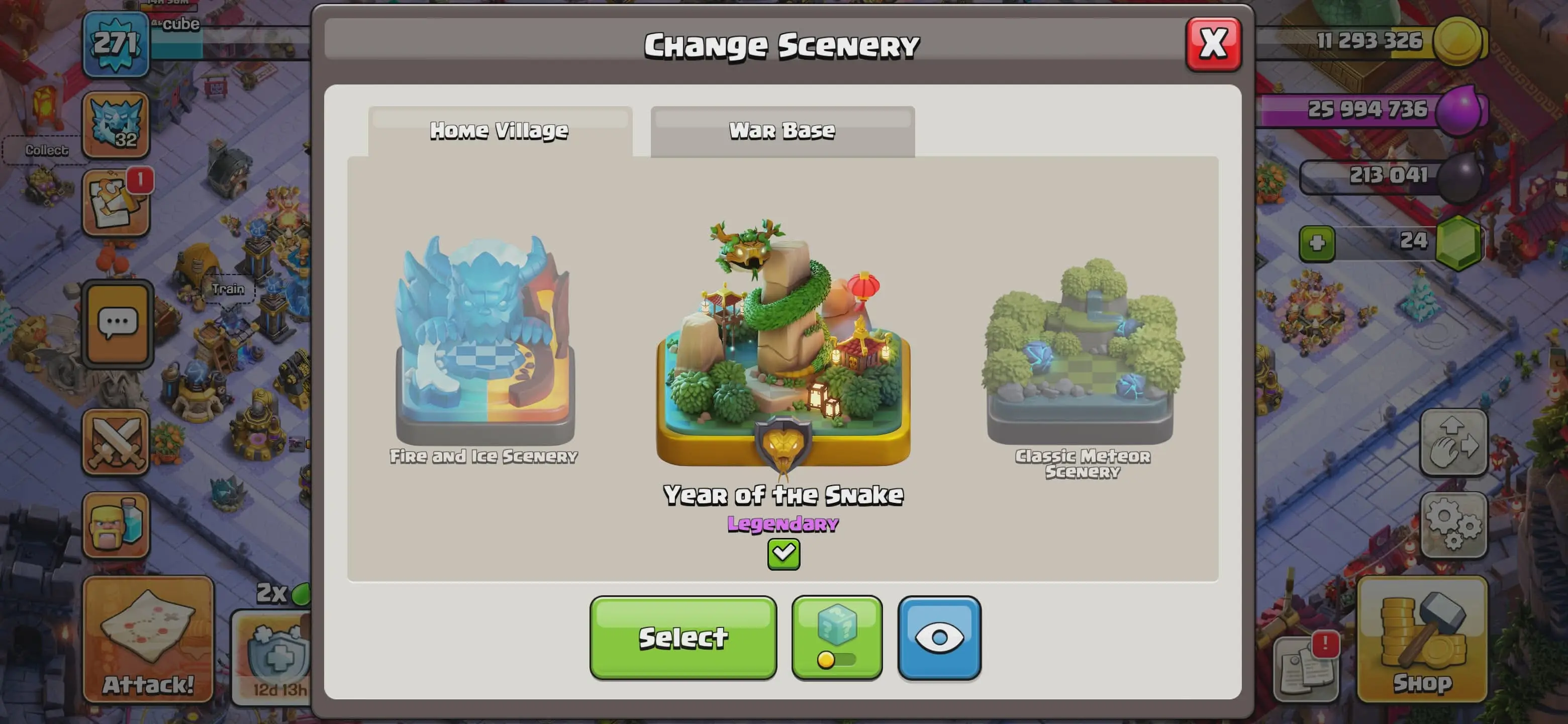The width and height of the screenshot is (1568, 724).
Task: Toggle the random scenery dice switch
Action: point(836,638)
